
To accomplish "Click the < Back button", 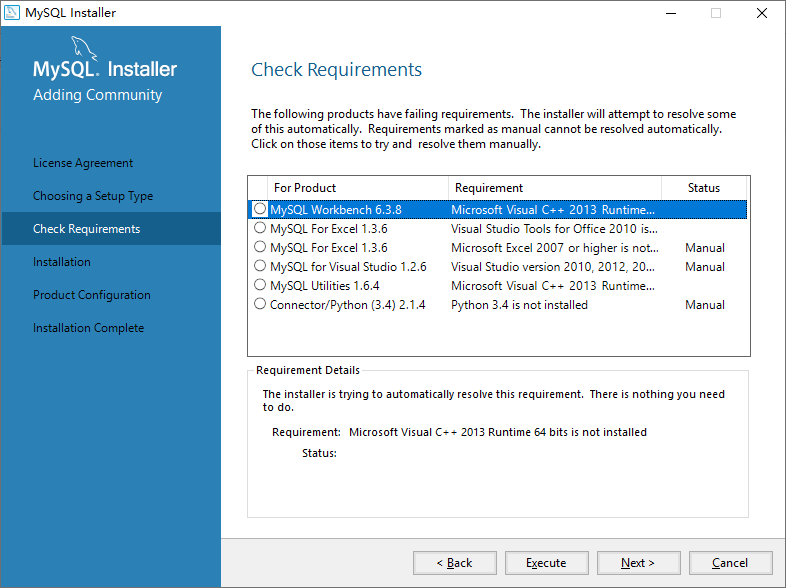I will click(455, 563).
